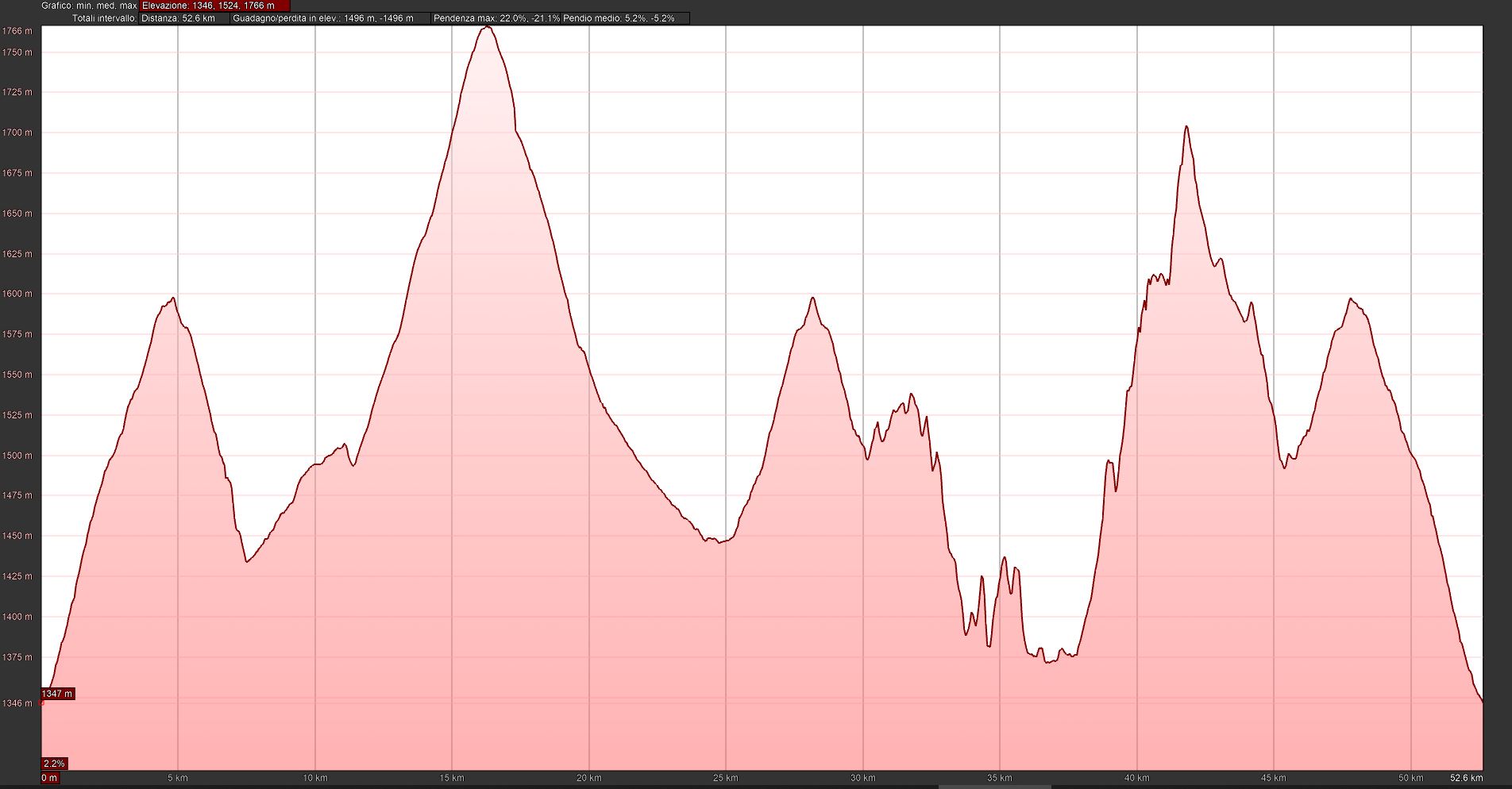Click the 1346 m minimum elevation axis label
The image size is (1512, 789).
tap(17, 703)
